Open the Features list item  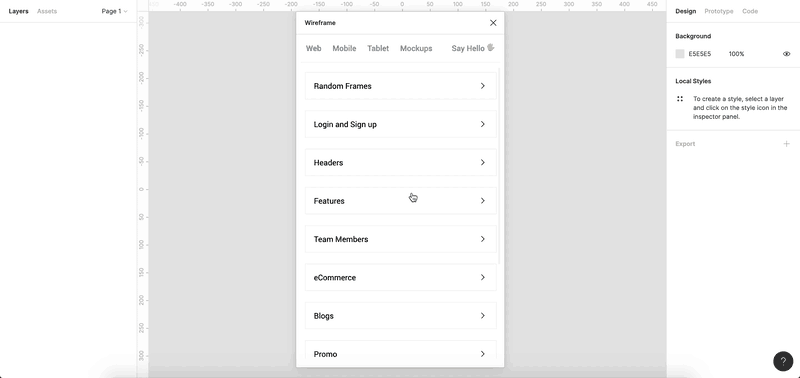point(401,200)
